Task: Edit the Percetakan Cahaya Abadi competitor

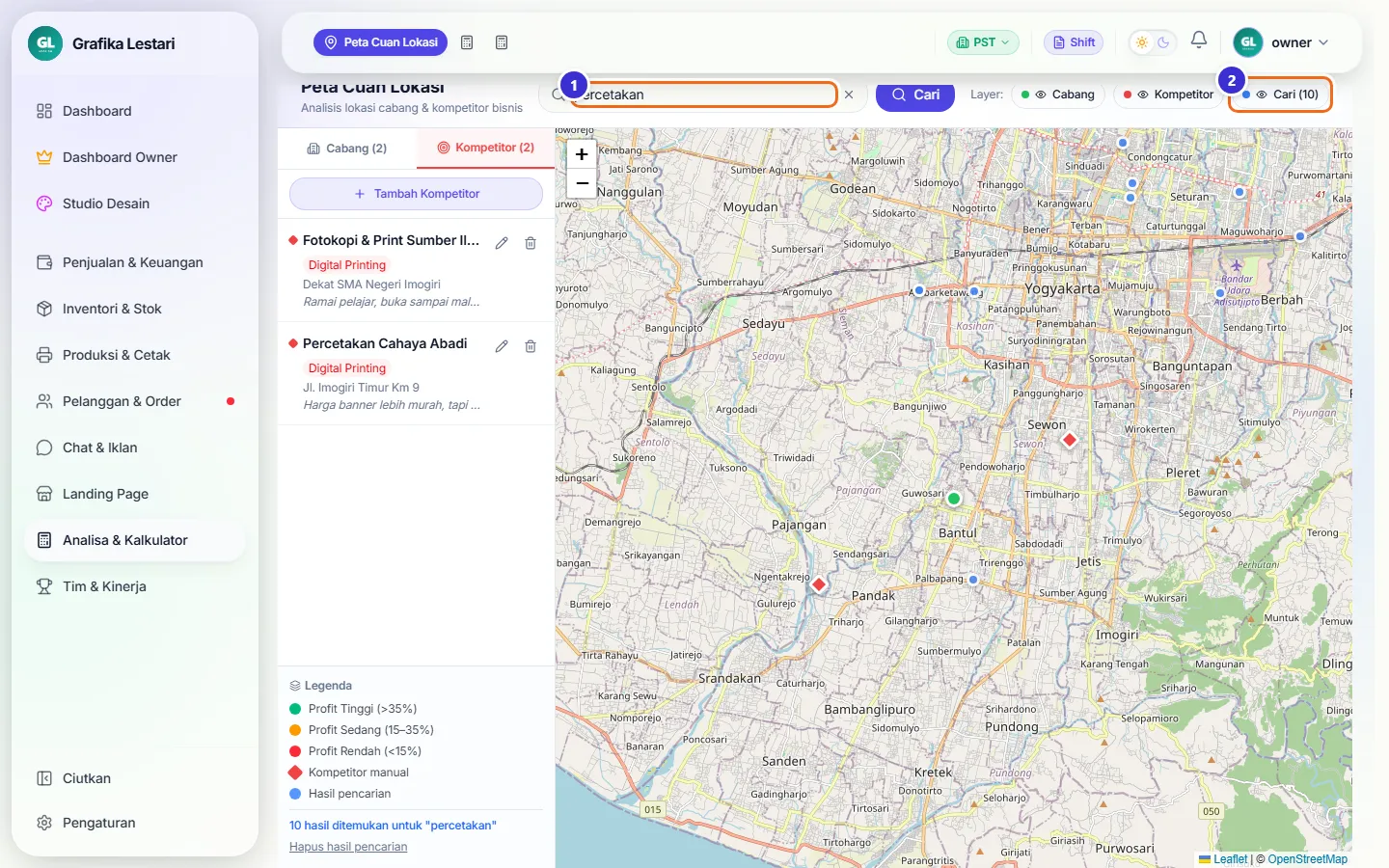Action: pos(502,346)
